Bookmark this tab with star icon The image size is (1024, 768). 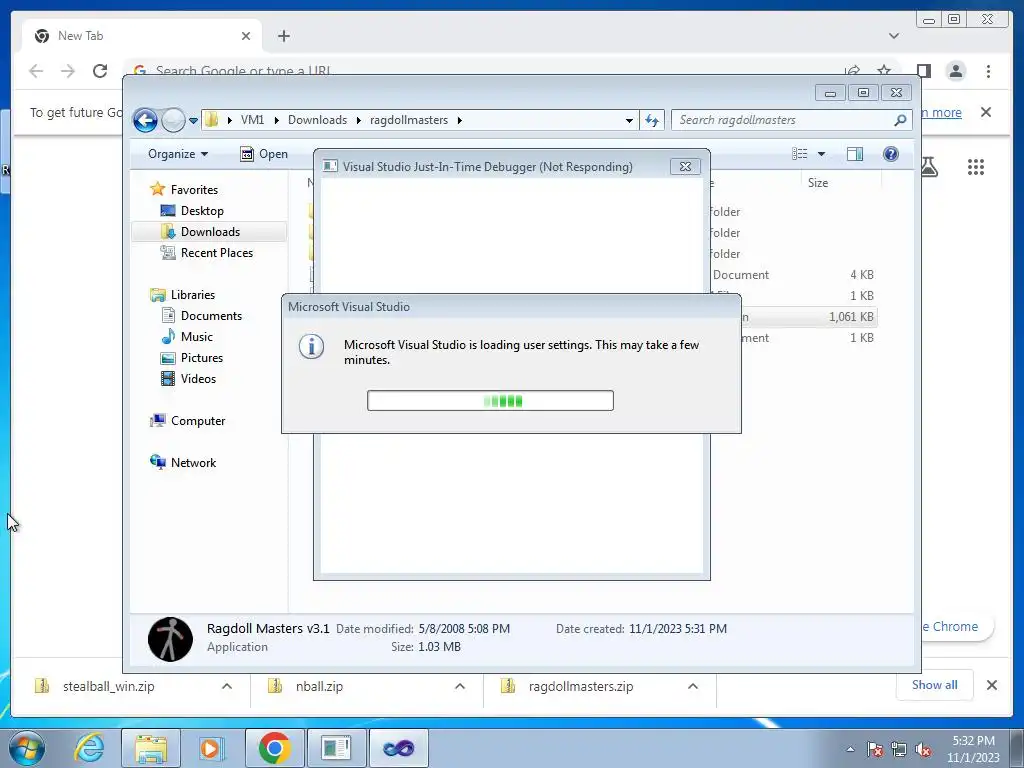(x=884, y=70)
